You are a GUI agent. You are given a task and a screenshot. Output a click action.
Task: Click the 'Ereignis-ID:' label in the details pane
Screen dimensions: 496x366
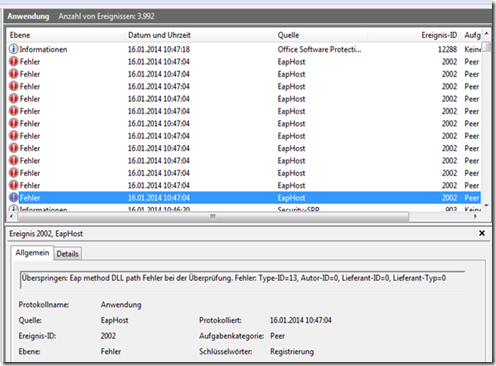coord(37,336)
